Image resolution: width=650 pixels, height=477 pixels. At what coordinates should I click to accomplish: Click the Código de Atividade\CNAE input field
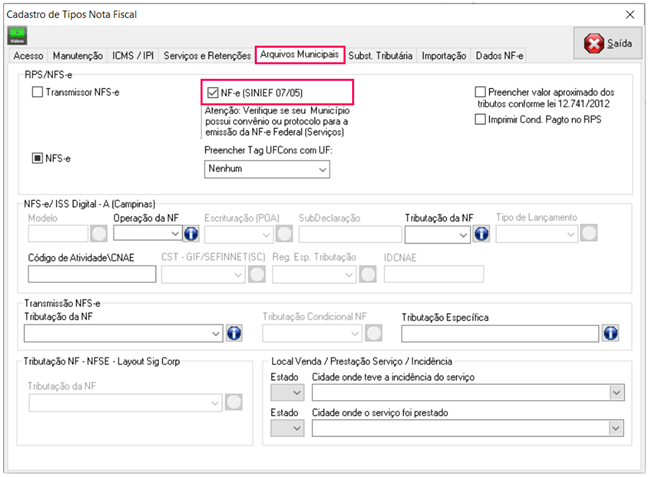click(x=92, y=273)
